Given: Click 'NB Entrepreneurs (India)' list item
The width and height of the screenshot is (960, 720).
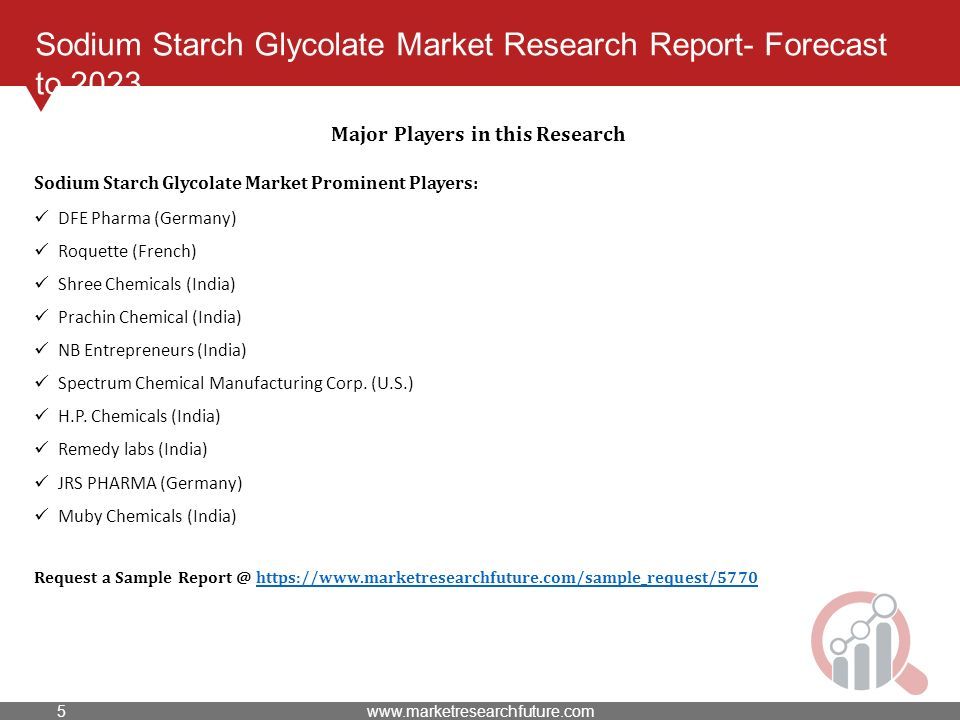Looking at the screenshot, I should (x=152, y=351).
